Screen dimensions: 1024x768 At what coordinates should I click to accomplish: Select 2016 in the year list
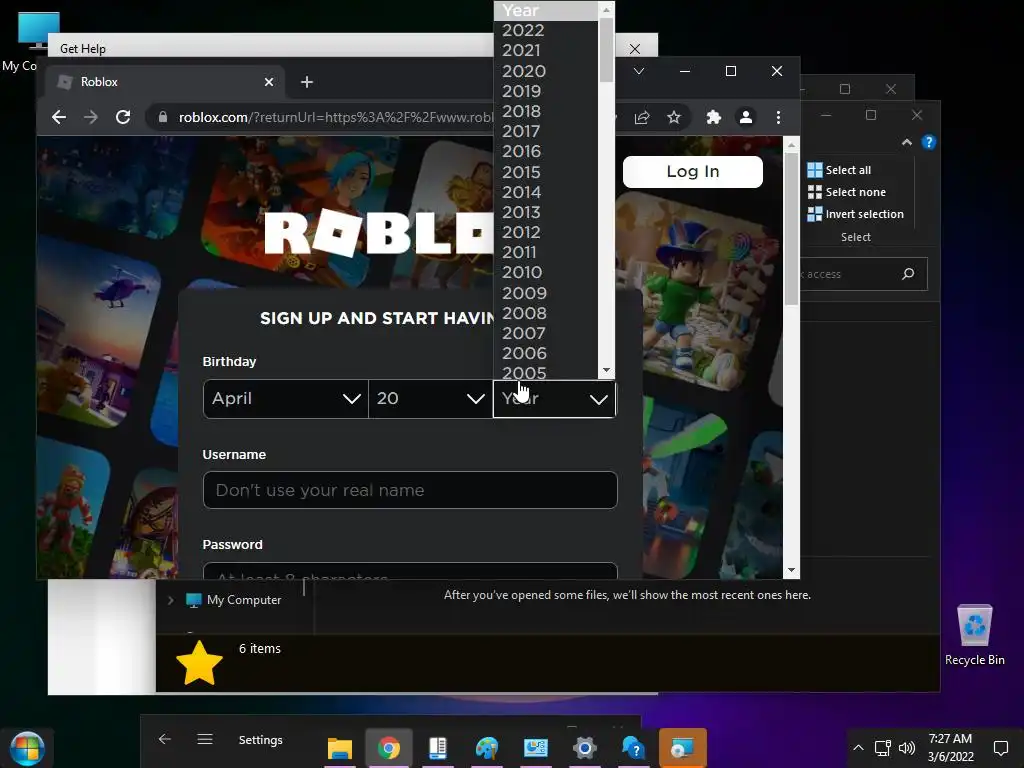click(x=545, y=152)
